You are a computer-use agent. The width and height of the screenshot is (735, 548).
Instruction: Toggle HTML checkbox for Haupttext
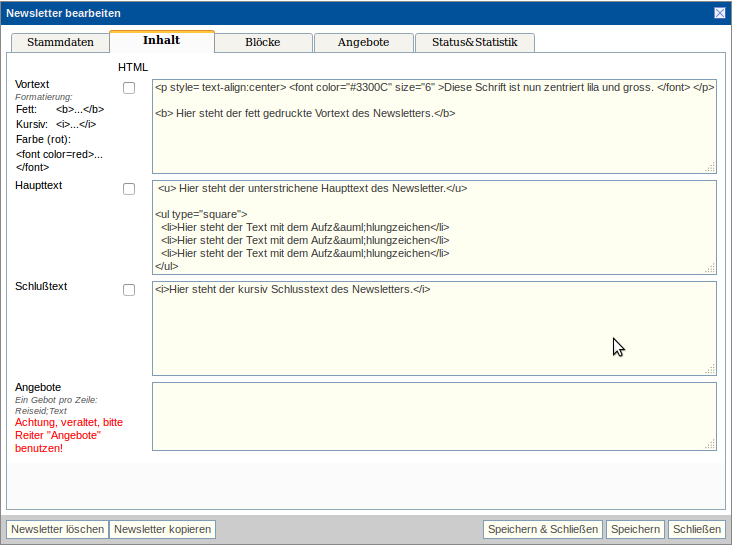click(129, 189)
